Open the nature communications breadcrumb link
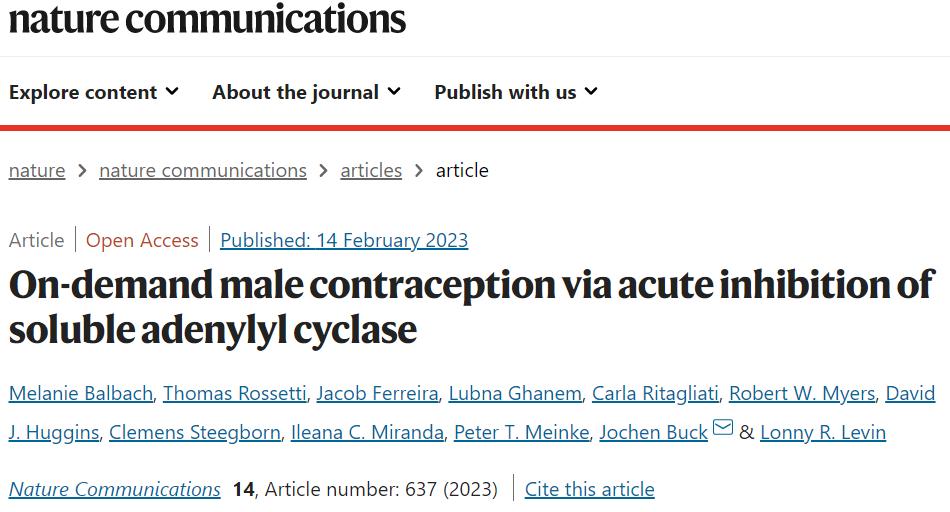 click(203, 170)
